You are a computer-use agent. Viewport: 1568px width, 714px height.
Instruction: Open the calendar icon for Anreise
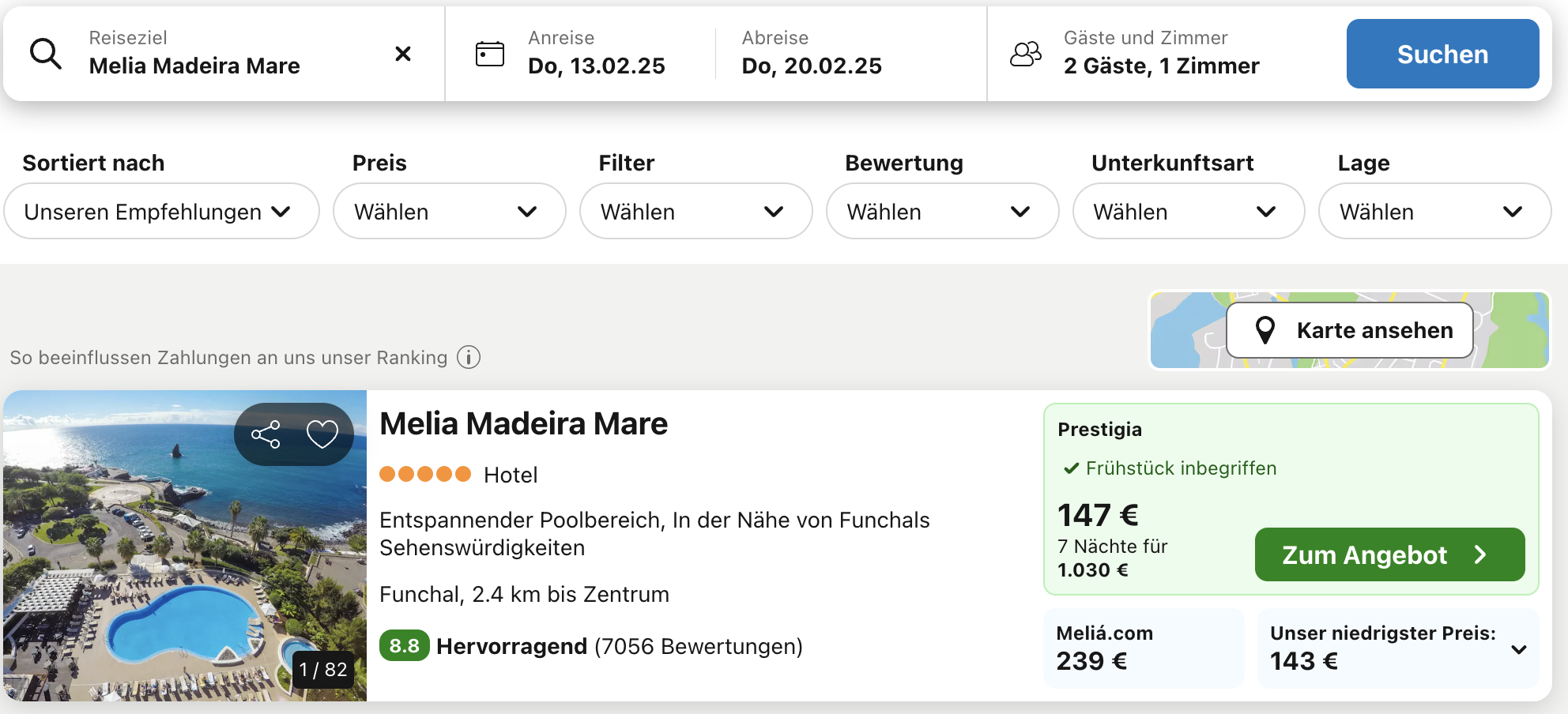pos(490,54)
